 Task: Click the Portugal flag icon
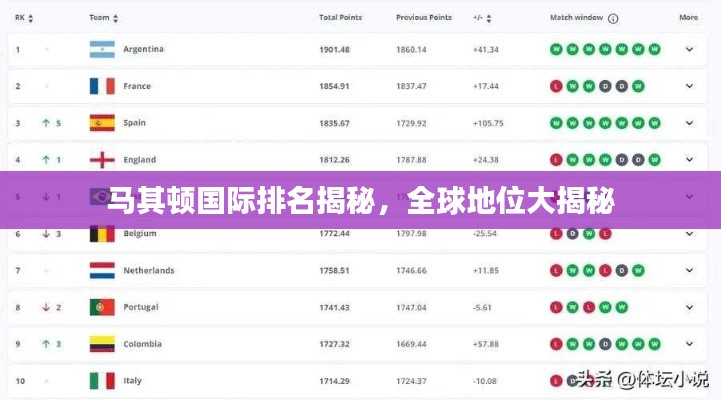pos(102,307)
